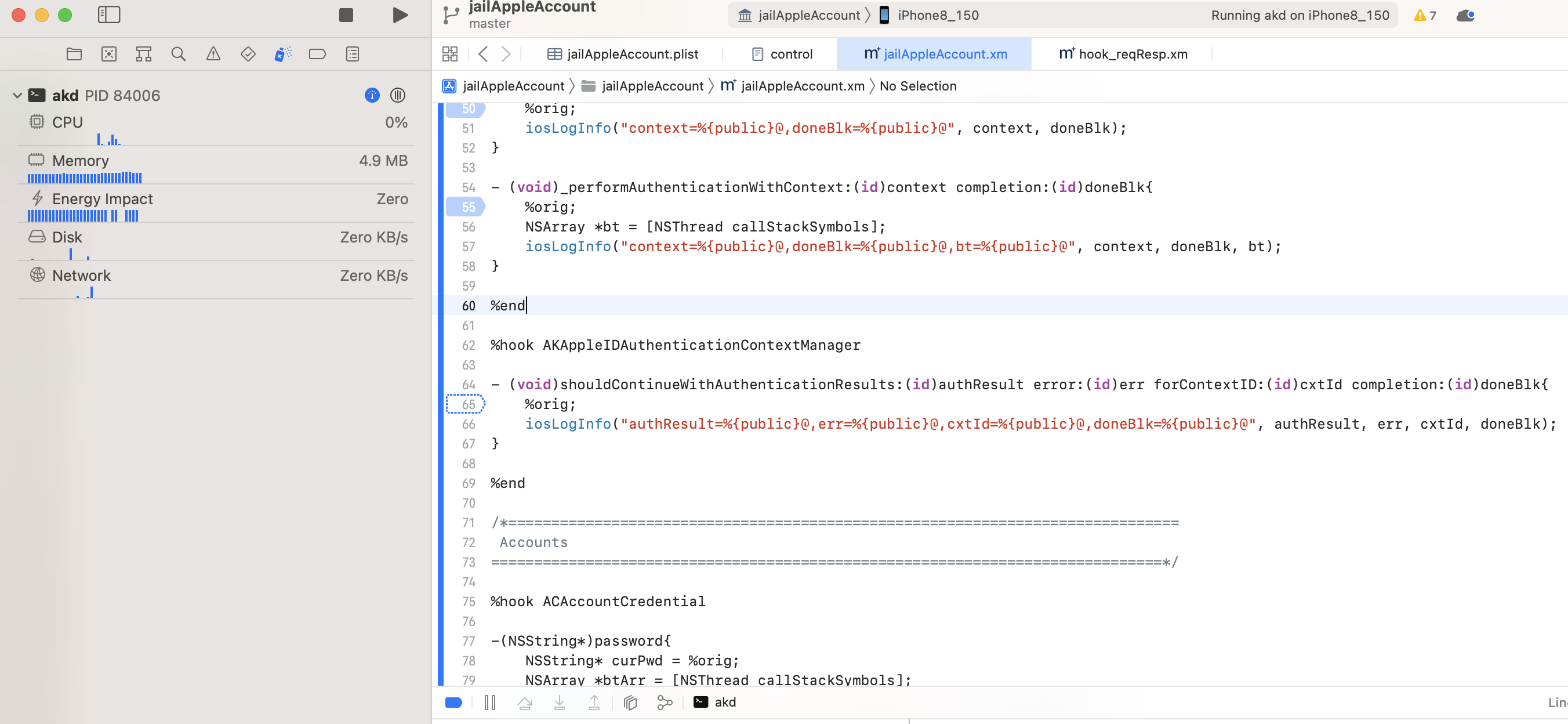Collapse the akd process disclosure triangle

click(x=17, y=96)
